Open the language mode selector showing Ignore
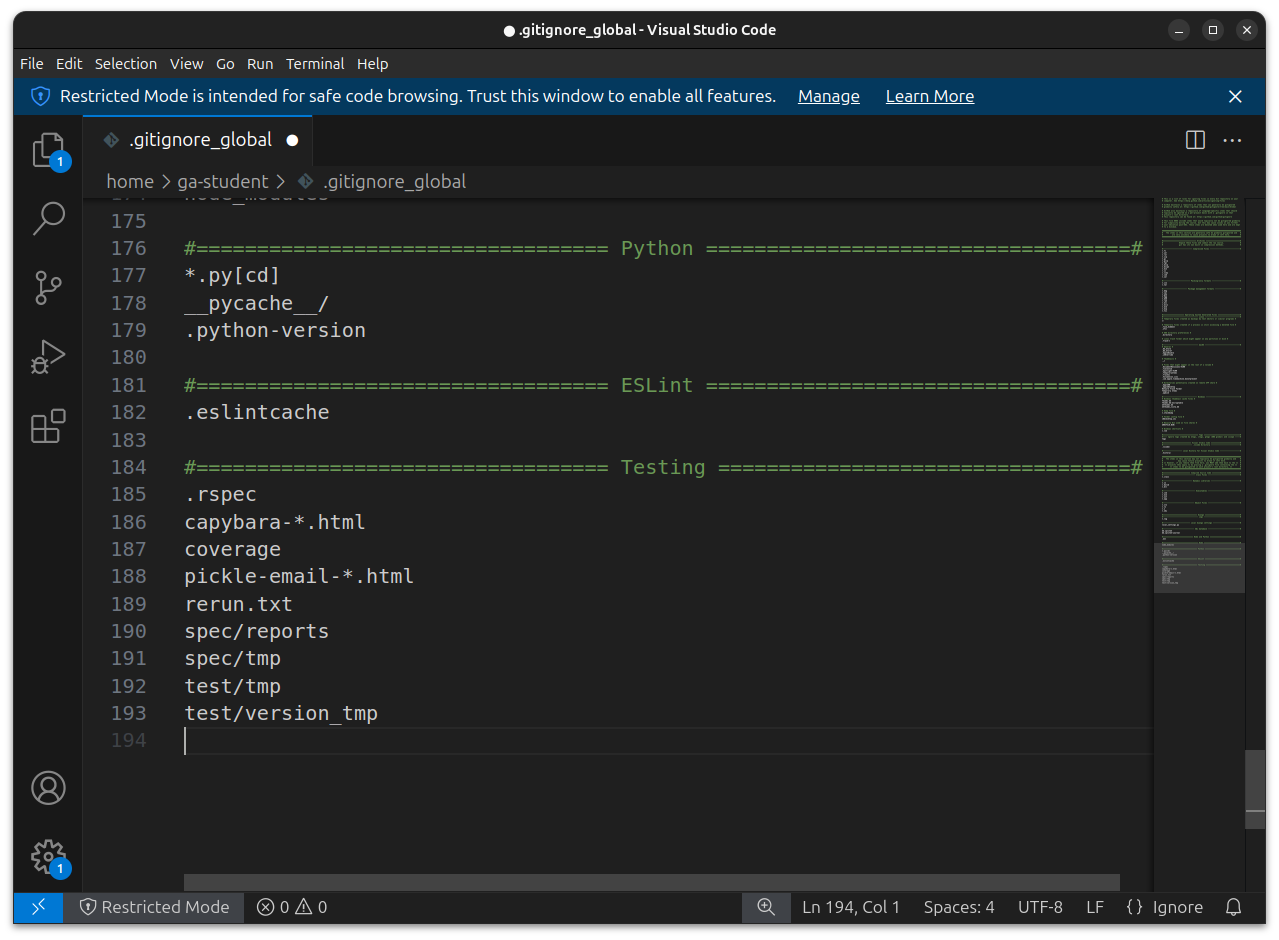 1165,907
